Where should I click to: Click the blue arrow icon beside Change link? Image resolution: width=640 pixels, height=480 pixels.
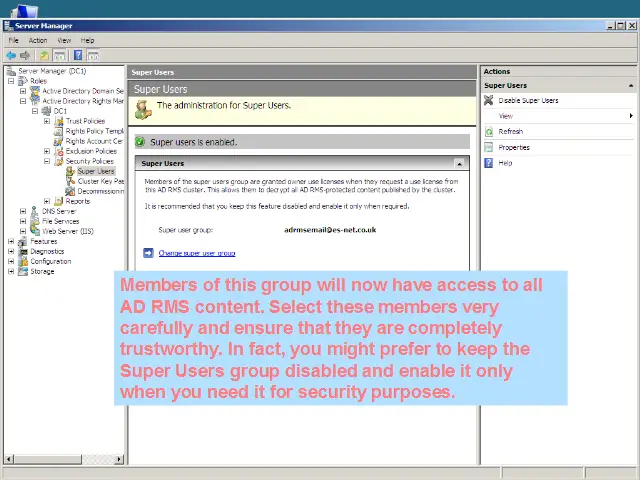pos(148,253)
